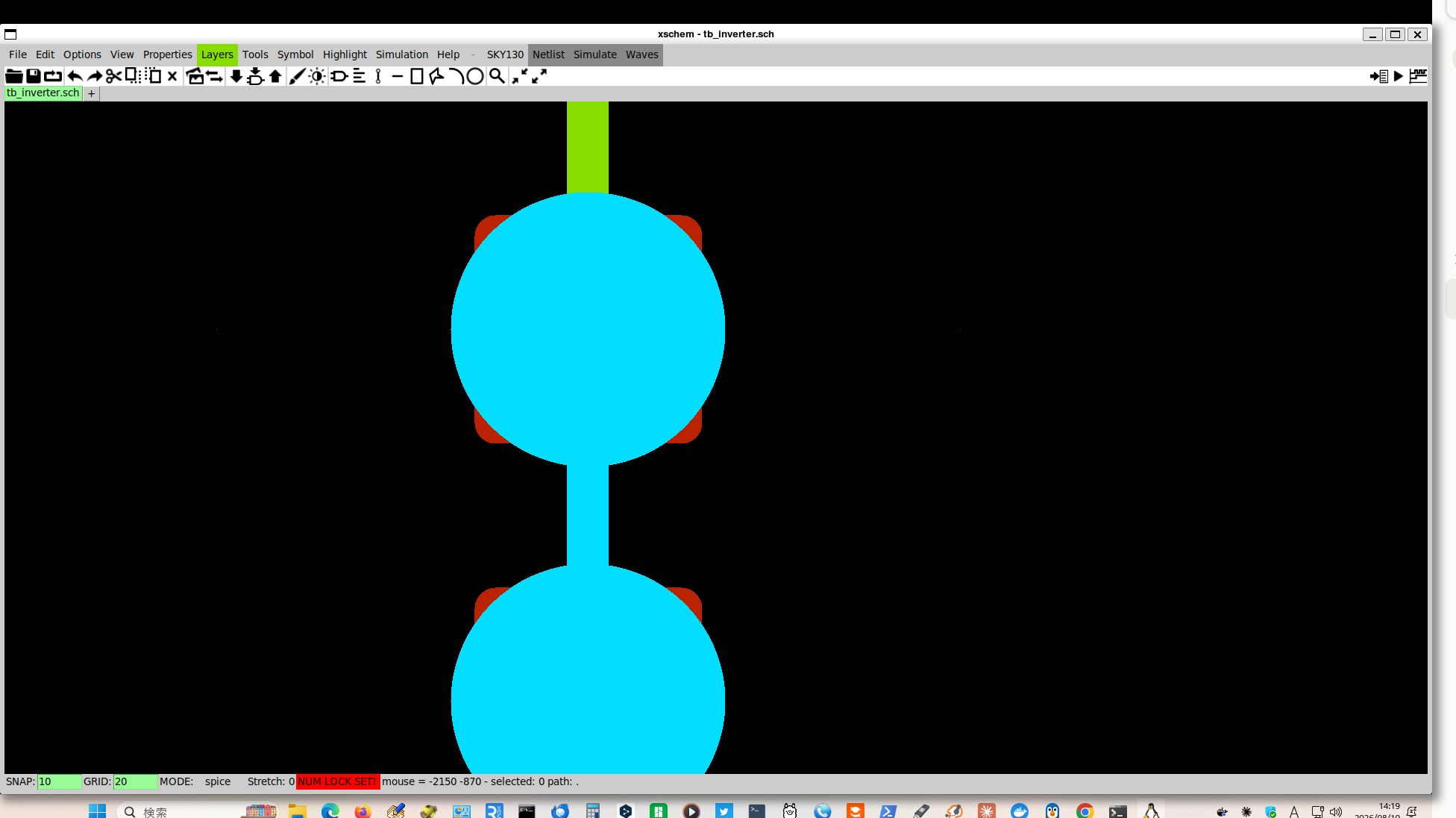Image resolution: width=1456 pixels, height=818 pixels.
Task: Open Firefox from the taskbar
Action: point(363,811)
